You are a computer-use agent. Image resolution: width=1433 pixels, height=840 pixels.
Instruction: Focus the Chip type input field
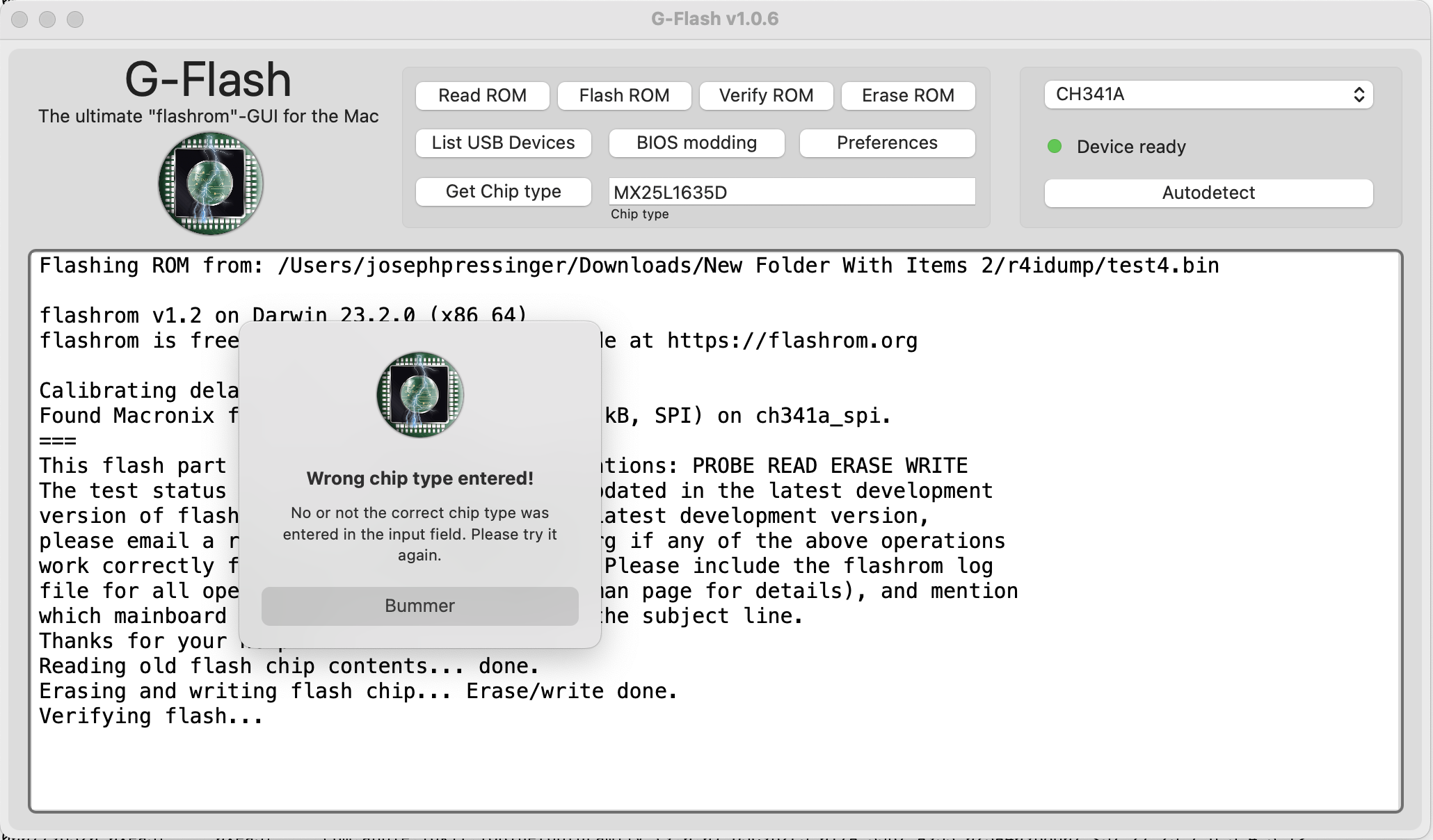[792, 192]
